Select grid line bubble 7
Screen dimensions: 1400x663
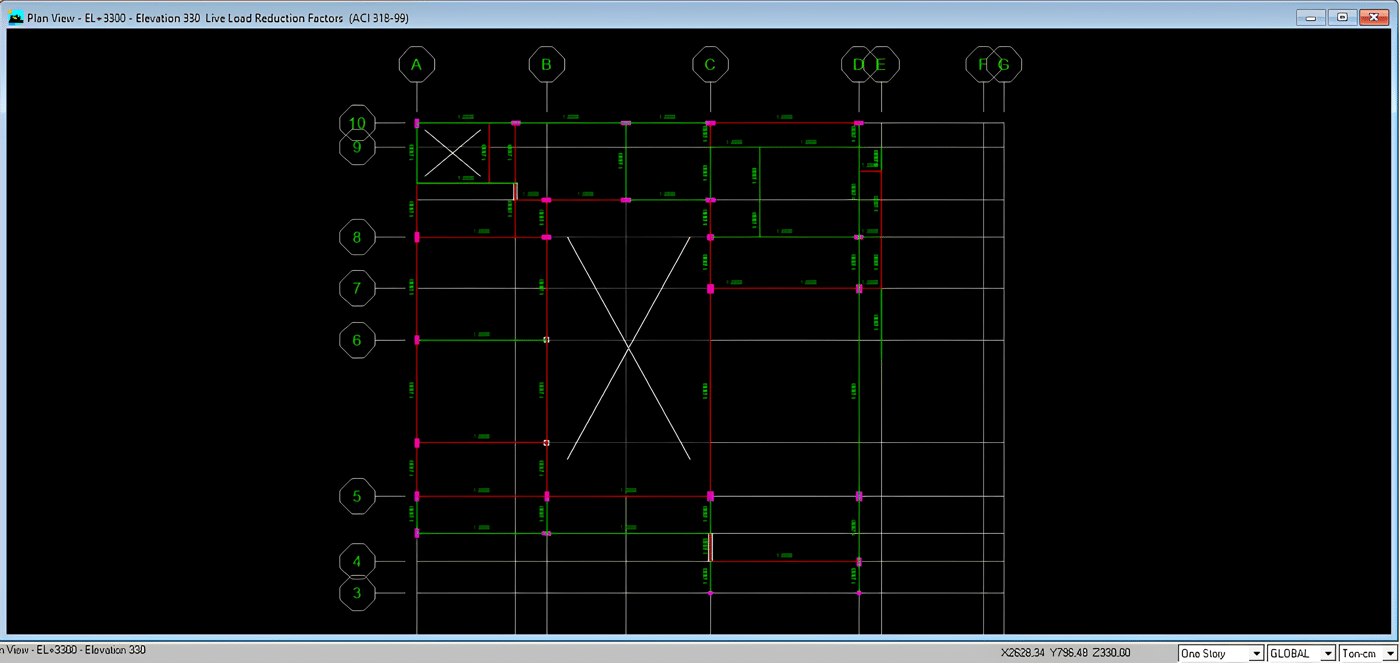[x=357, y=289]
